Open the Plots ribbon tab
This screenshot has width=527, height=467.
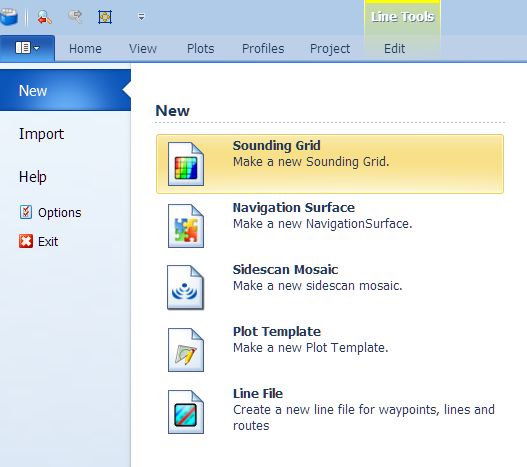(x=201, y=49)
